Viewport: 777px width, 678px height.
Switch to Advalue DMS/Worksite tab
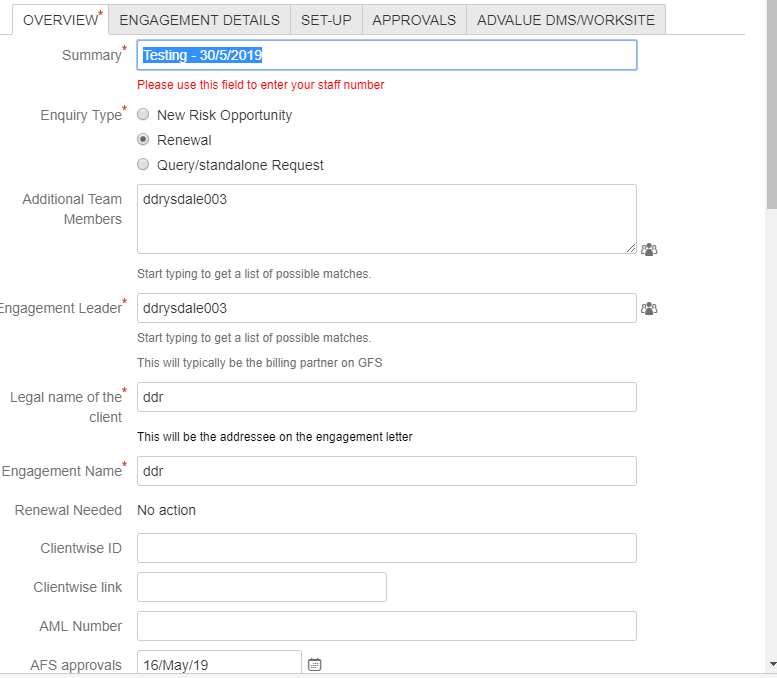pos(566,20)
